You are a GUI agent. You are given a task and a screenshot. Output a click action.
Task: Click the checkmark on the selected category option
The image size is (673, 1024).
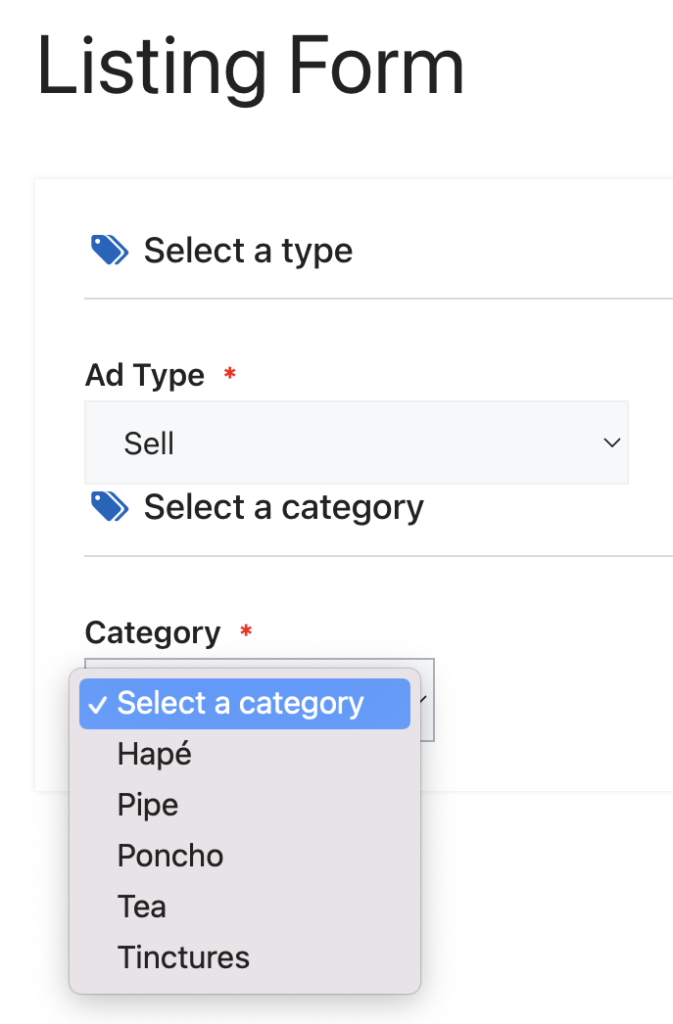click(97, 704)
